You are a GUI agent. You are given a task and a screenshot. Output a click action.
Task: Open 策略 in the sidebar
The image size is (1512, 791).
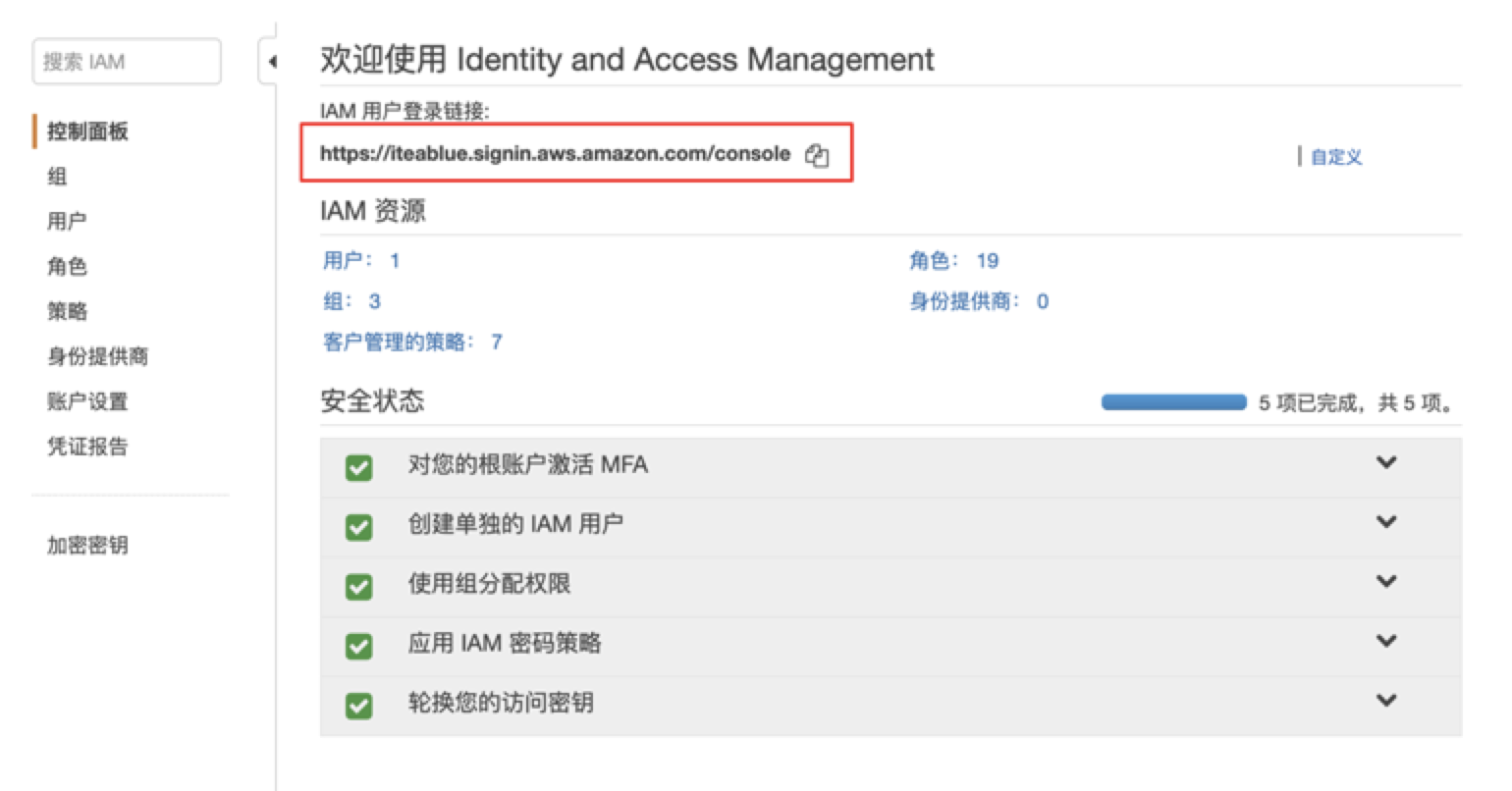click(x=67, y=312)
